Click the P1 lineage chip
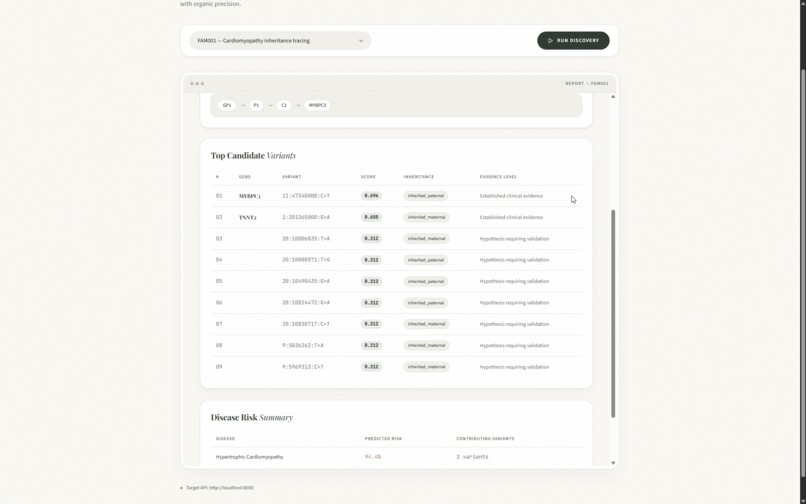This screenshot has width=806, height=504. pos(256,105)
